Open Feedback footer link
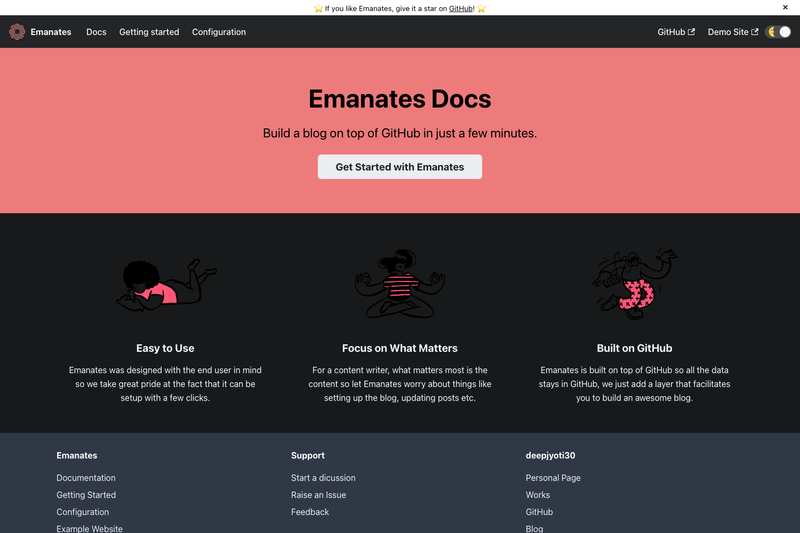This screenshot has height=533, width=800. (310, 512)
